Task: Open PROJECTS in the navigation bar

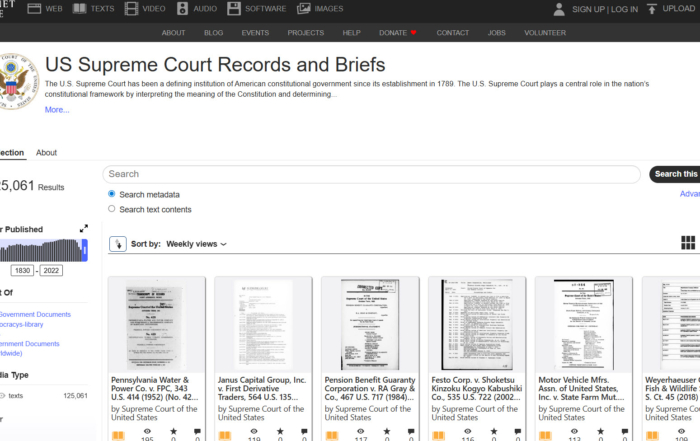Action: click(306, 33)
